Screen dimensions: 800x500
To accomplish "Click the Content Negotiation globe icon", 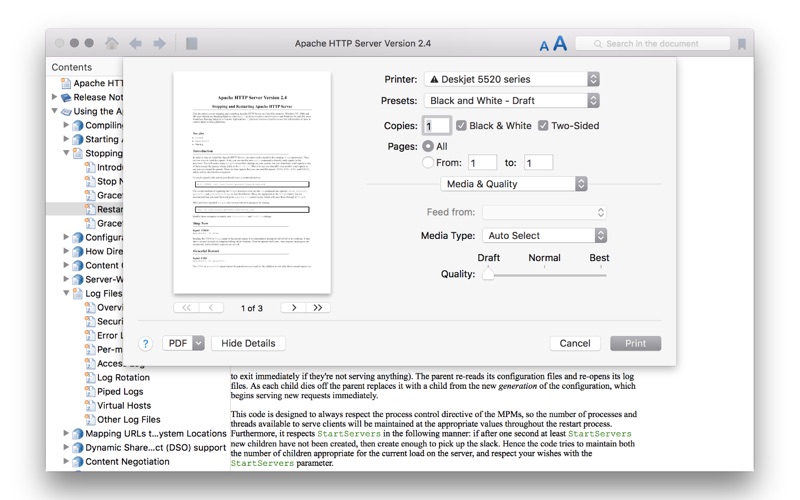I will coord(78,462).
